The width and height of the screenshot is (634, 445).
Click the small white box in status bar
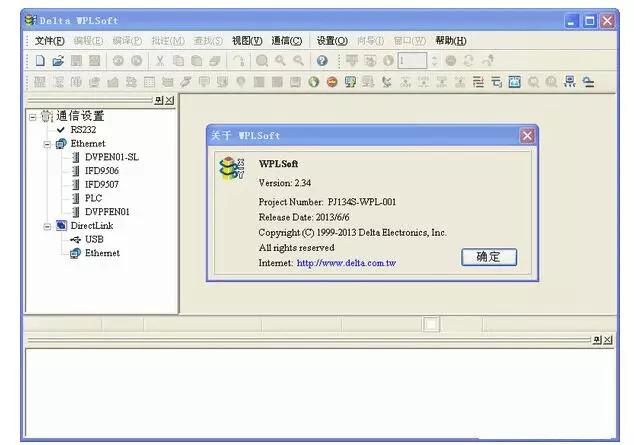click(431, 324)
